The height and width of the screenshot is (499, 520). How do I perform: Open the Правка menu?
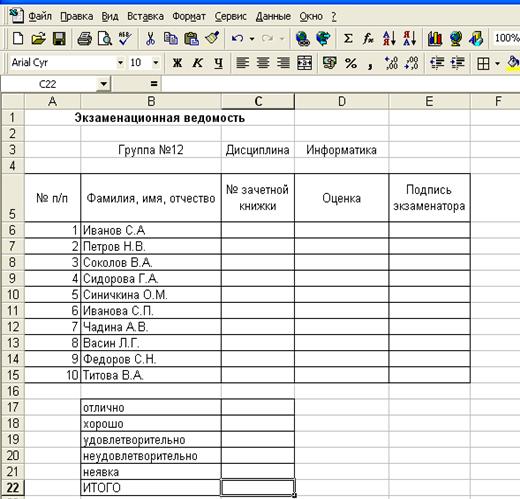pos(77,16)
